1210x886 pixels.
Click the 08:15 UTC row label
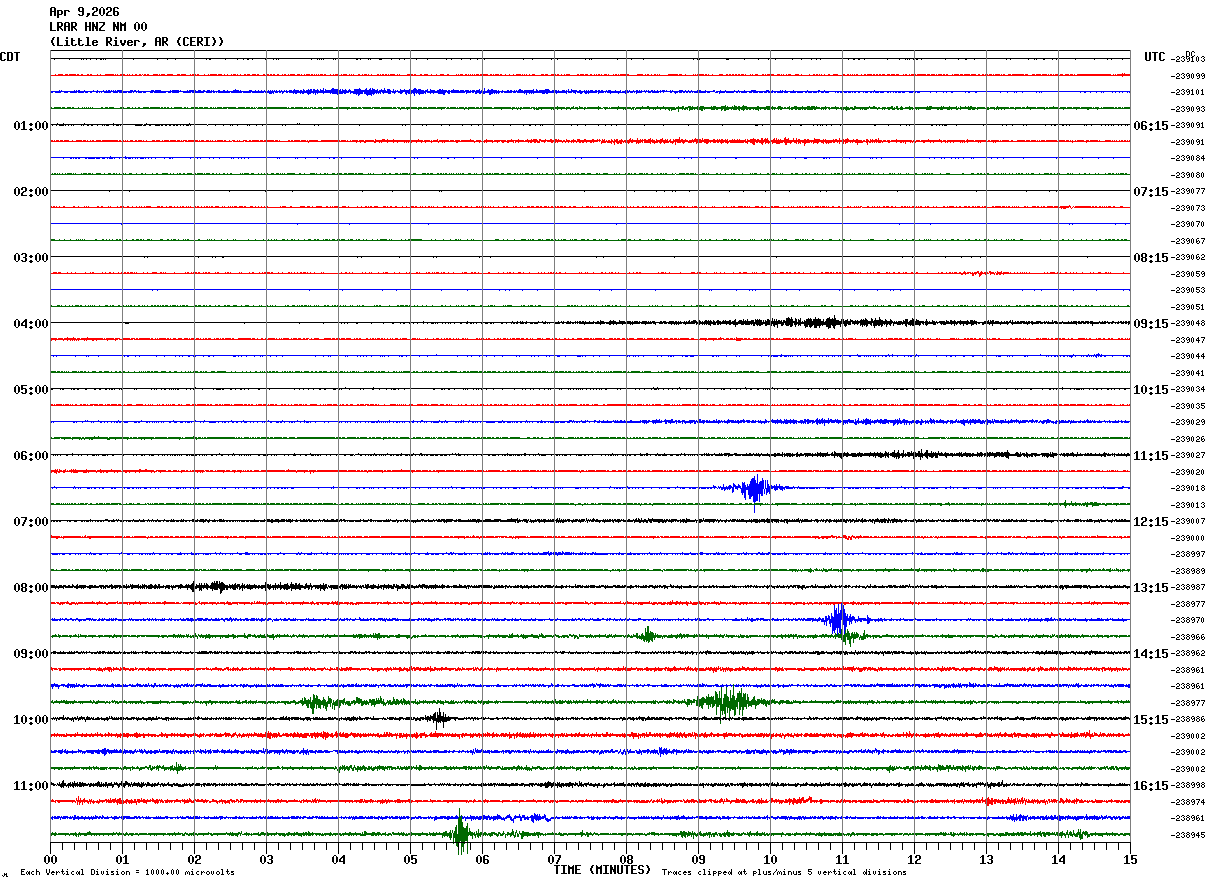point(1150,258)
